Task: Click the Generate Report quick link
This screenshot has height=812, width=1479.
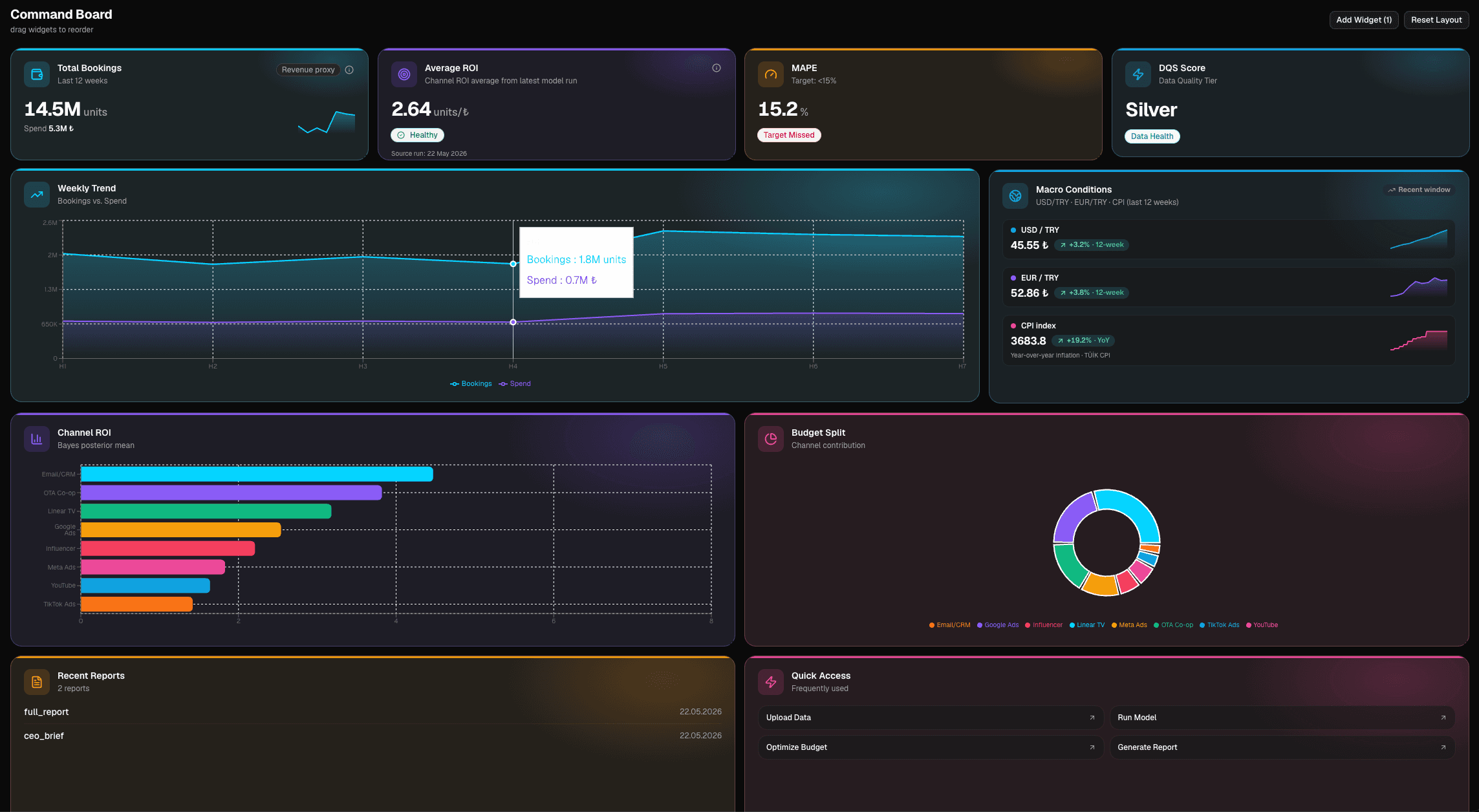Action: coord(1282,747)
